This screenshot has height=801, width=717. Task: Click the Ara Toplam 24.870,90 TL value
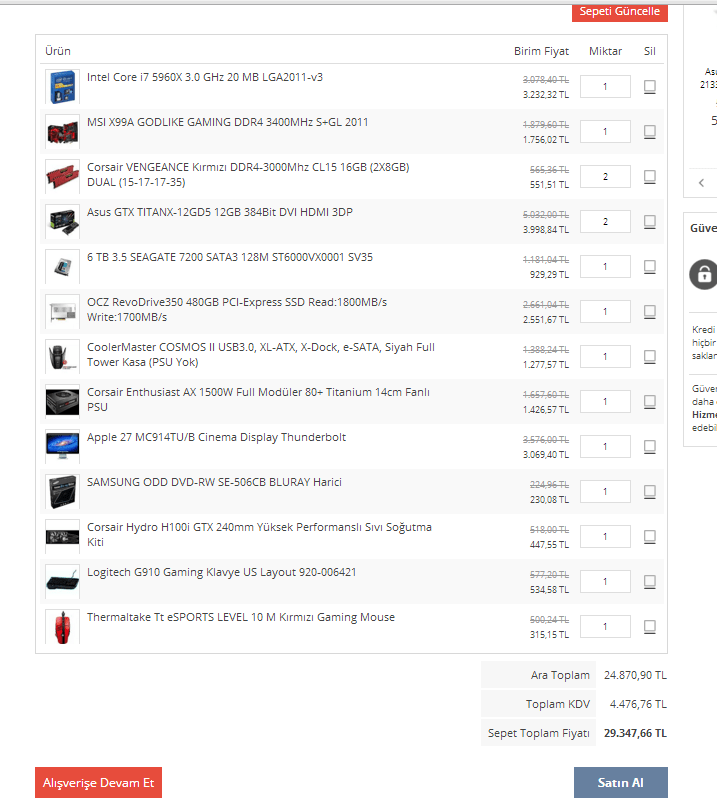coord(635,675)
